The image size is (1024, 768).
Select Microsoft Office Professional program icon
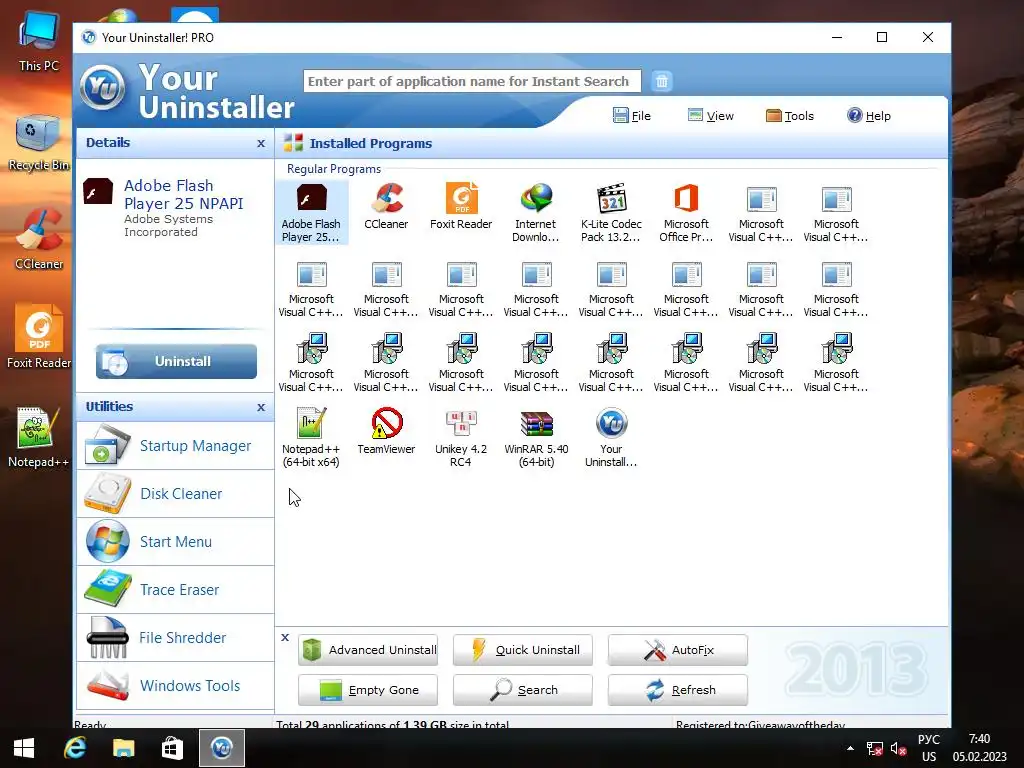(686, 213)
